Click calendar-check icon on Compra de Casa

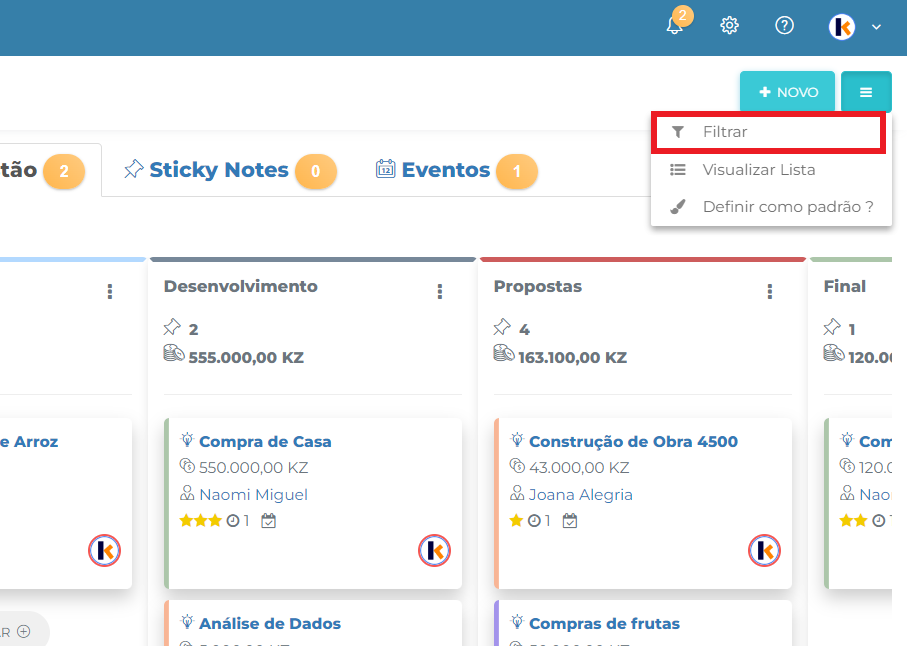click(x=268, y=521)
